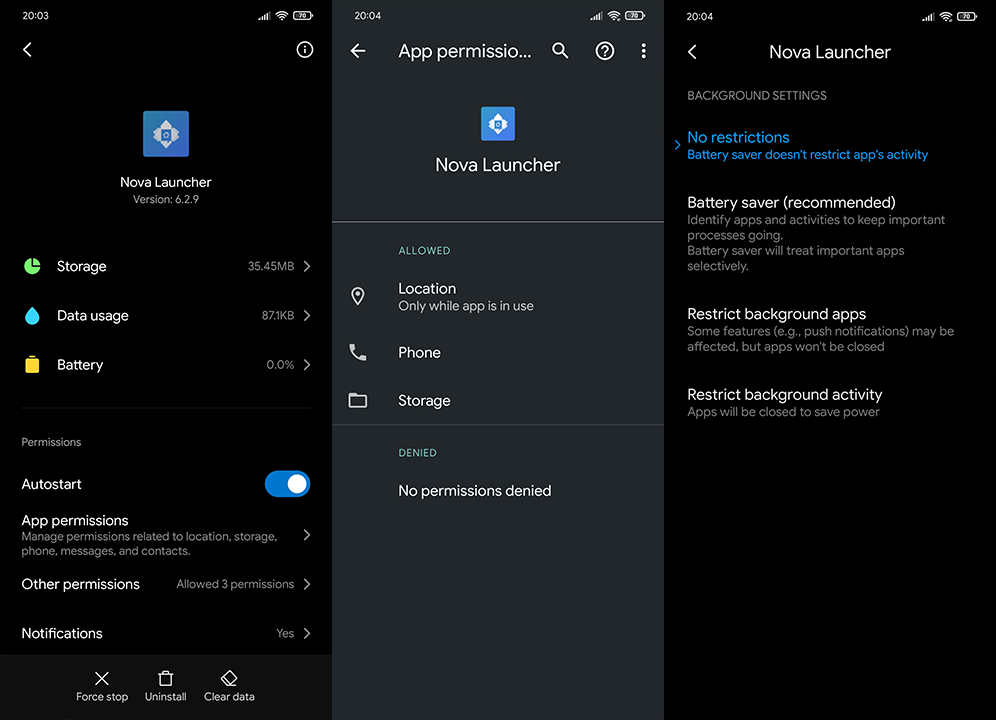Tap the Phone handset icon
This screenshot has height=720, width=996.
[x=358, y=352]
